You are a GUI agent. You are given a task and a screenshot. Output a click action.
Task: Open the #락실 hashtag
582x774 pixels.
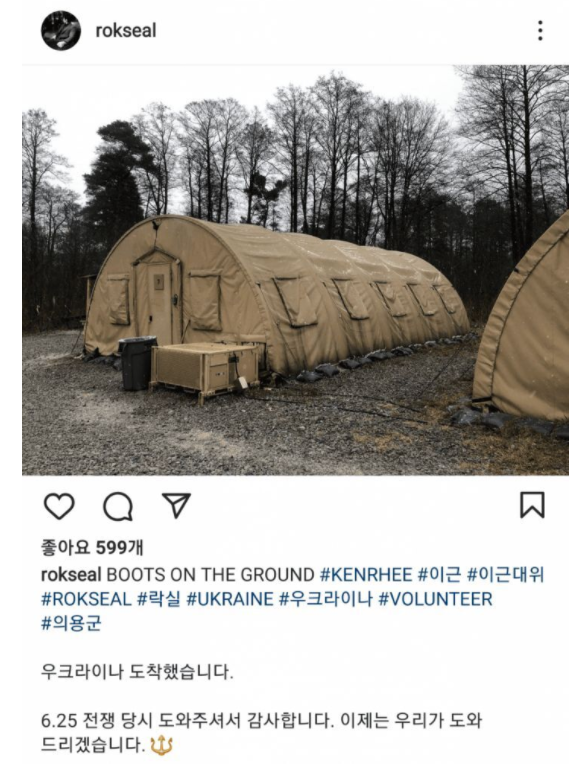point(158,599)
